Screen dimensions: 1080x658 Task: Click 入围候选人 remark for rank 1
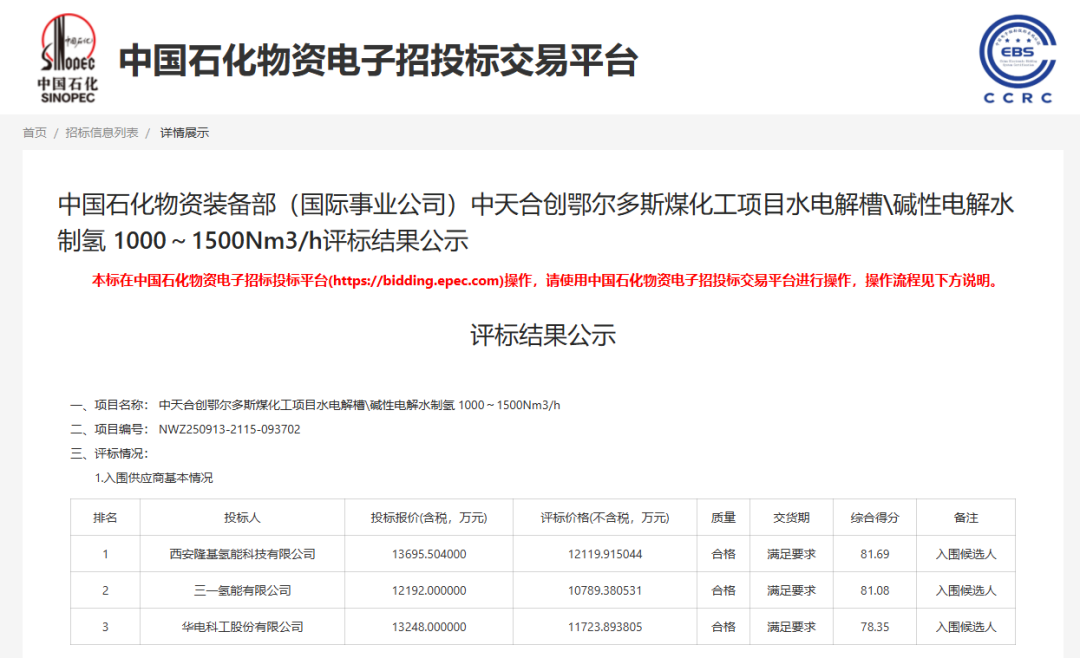pos(968,554)
